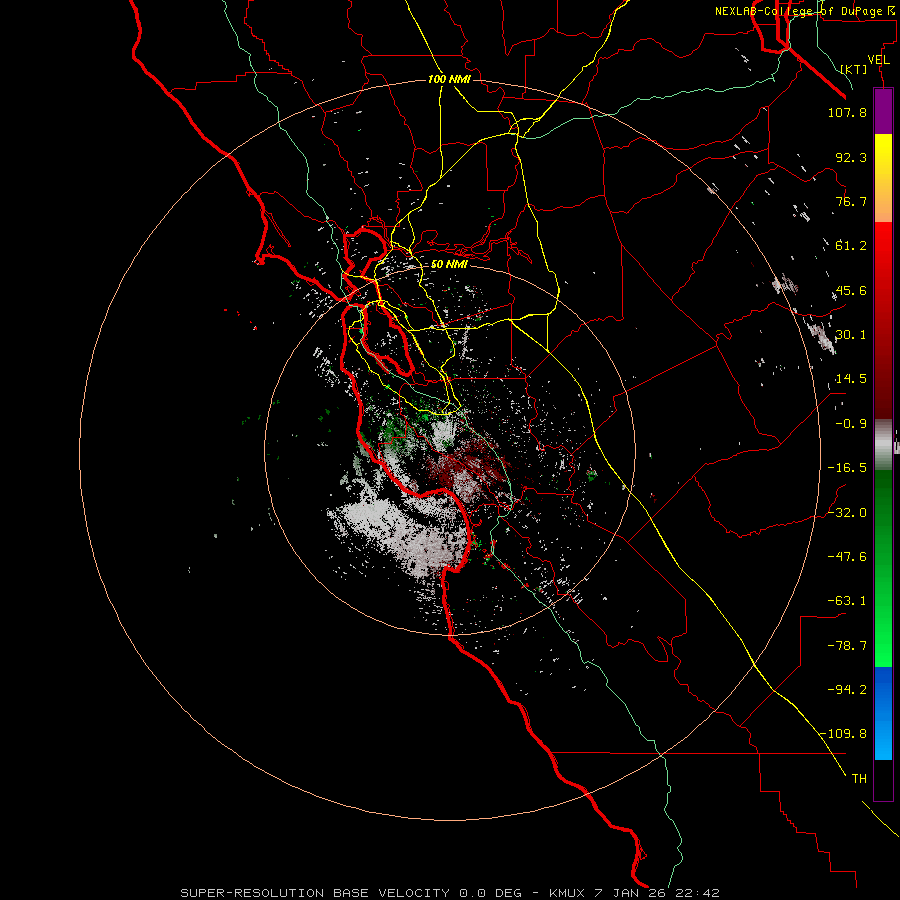Pick the gray near-zero color bar segment
This screenshot has width=900, height=900.
[883, 445]
